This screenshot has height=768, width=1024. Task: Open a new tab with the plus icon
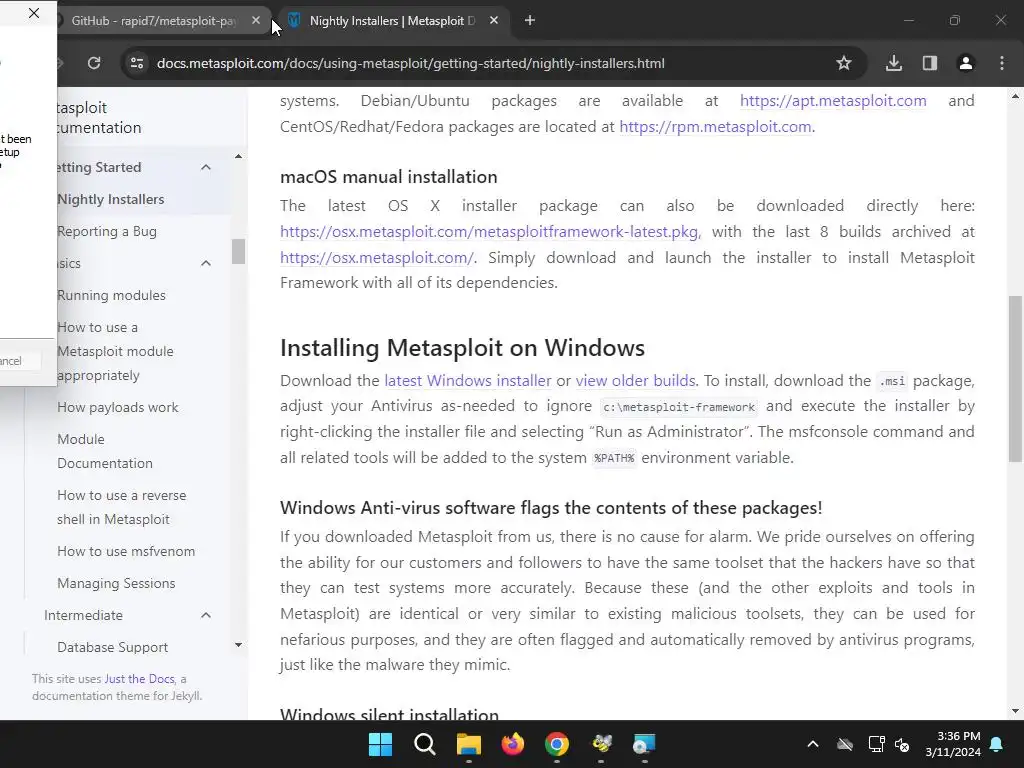tap(530, 21)
